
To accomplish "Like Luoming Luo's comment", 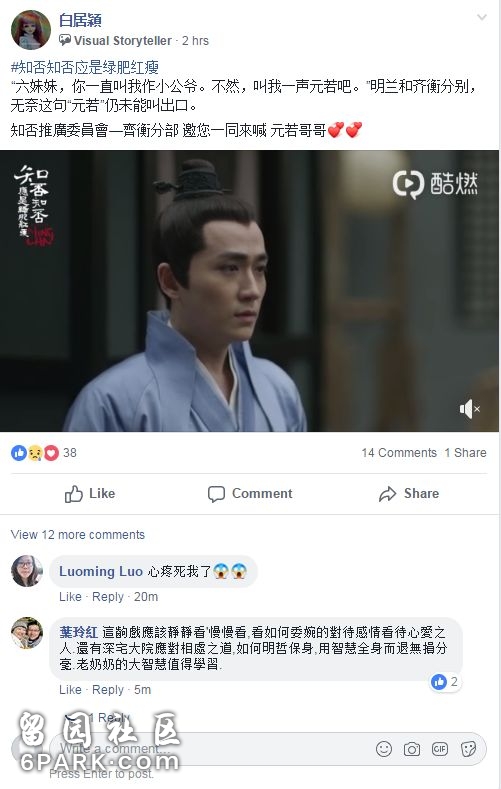I will [x=70, y=597].
